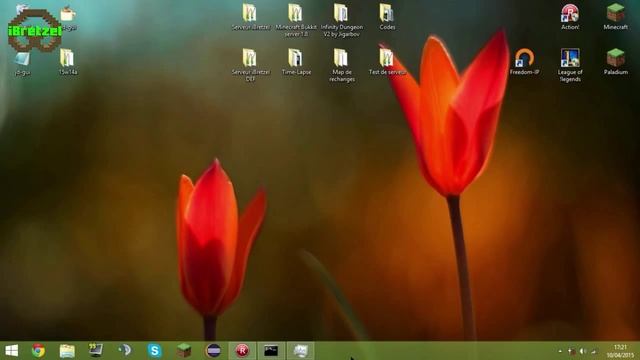Select the Paladium desktop shortcut

point(615,61)
